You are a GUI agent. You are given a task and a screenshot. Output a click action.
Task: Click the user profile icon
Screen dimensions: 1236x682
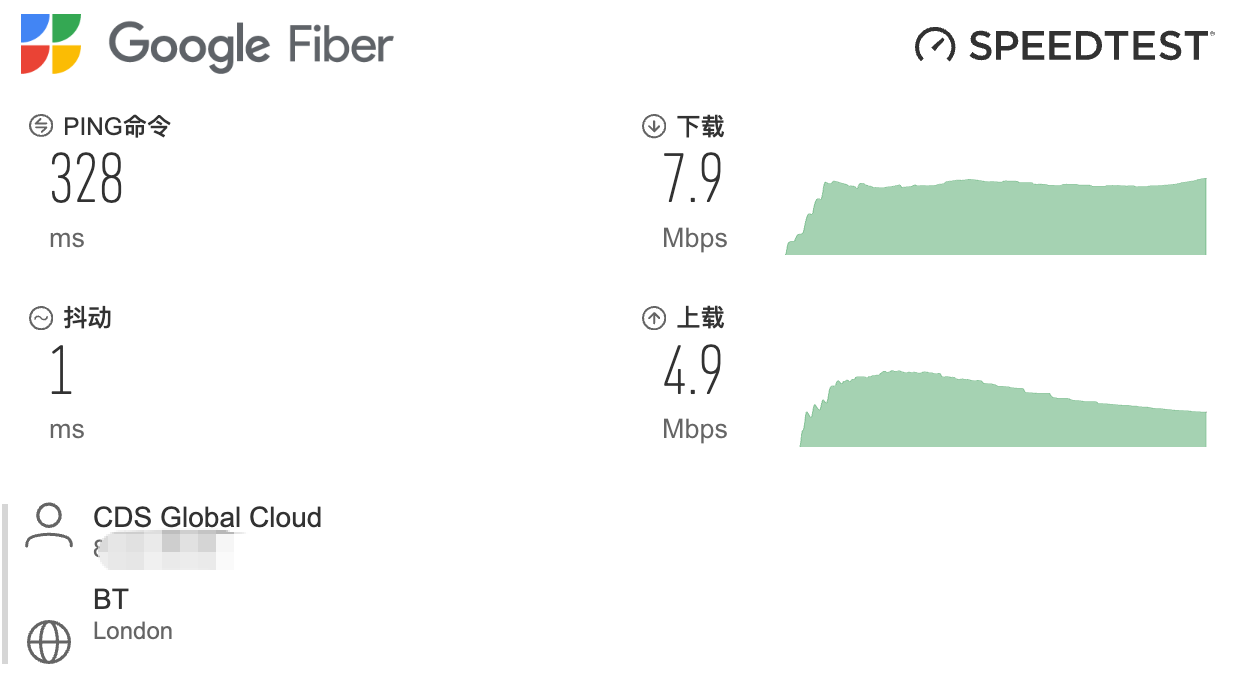pos(49,526)
